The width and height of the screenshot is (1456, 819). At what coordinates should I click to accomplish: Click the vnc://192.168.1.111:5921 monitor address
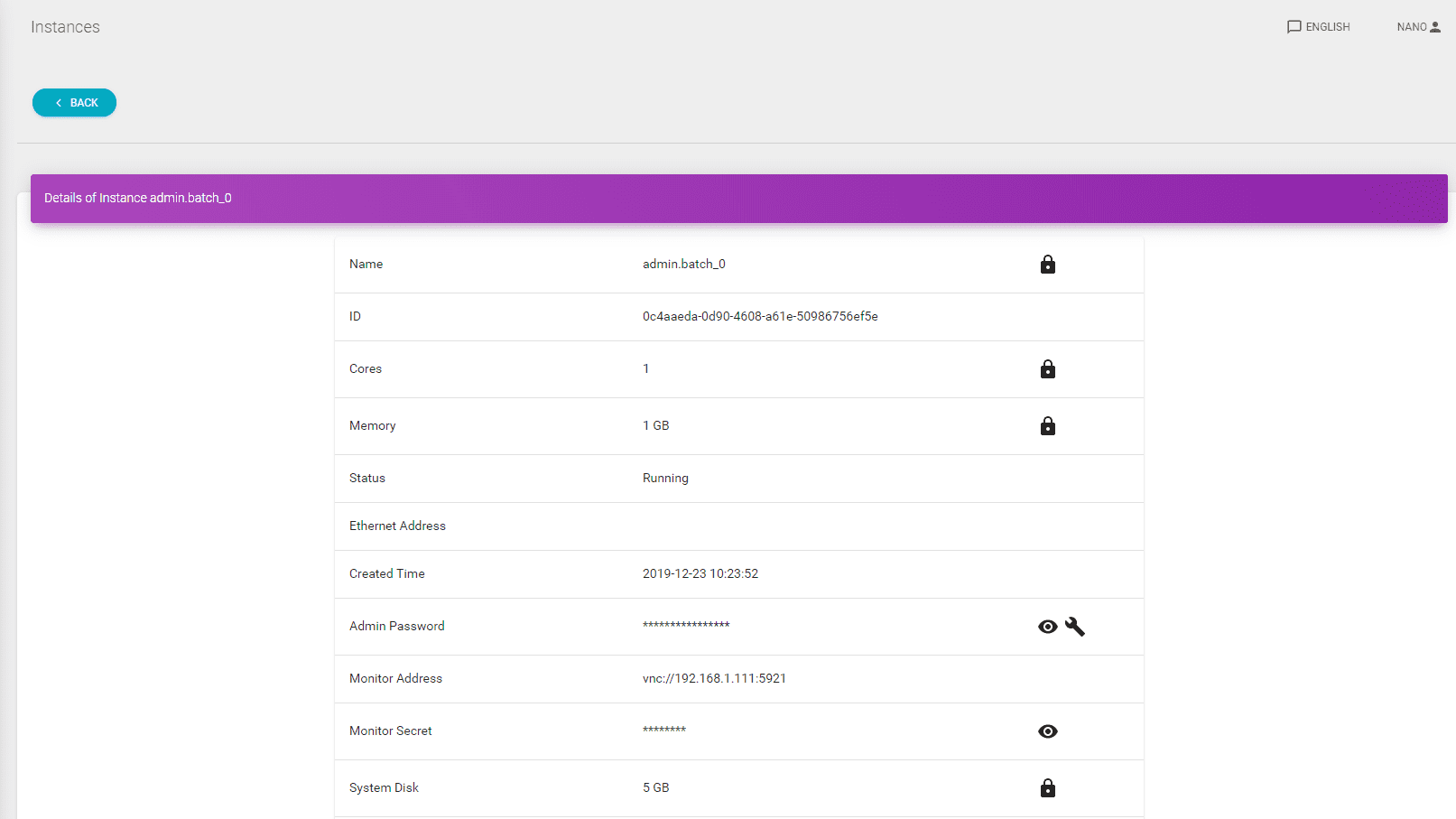[714, 679]
